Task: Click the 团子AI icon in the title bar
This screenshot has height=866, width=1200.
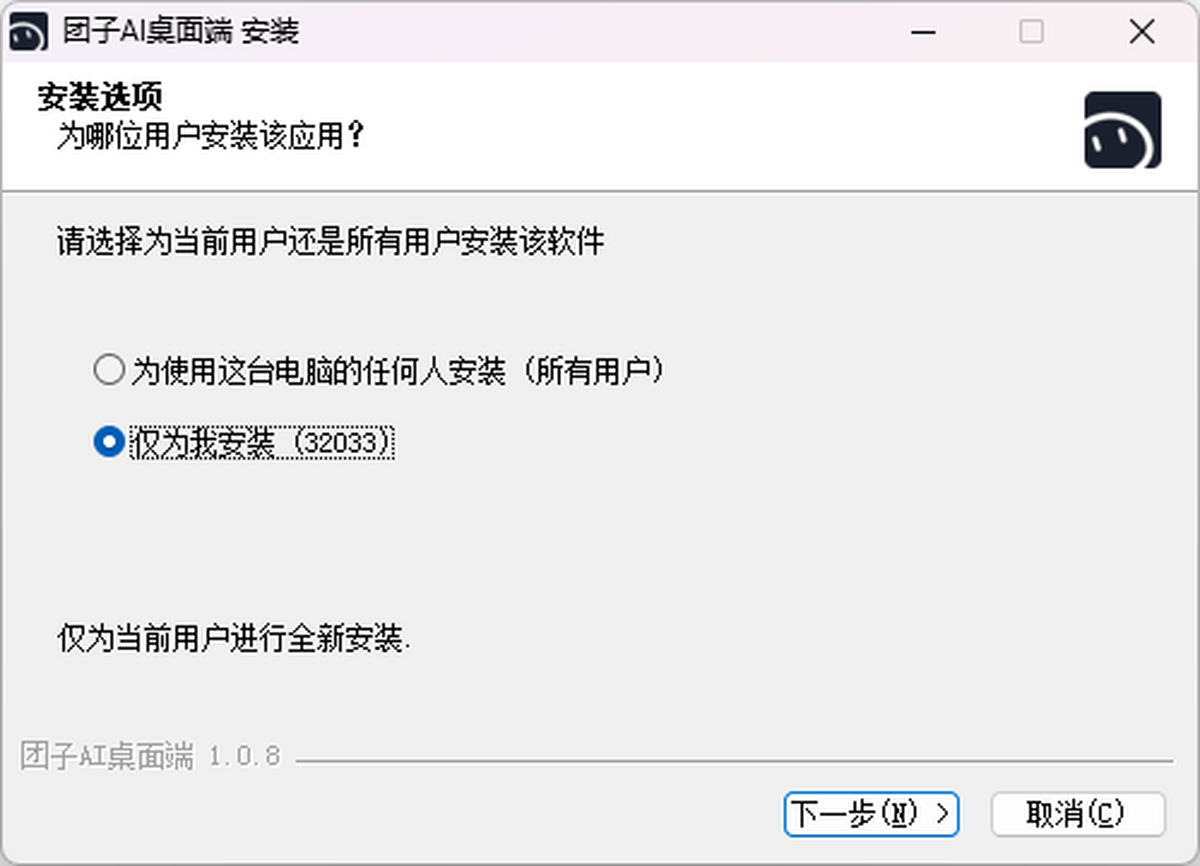Action: [x=29, y=33]
